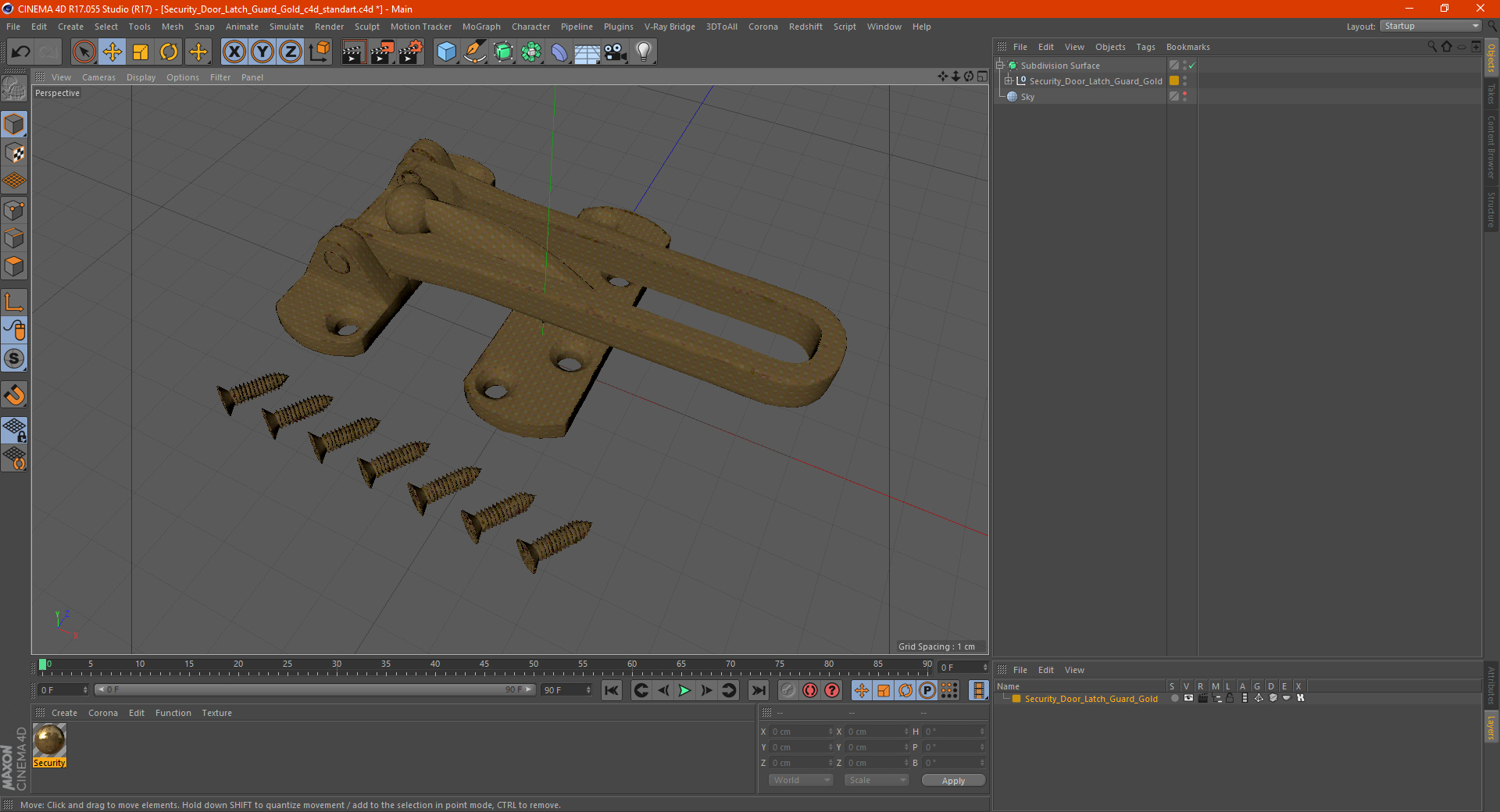1500x812 pixels.
Task: Open the MoGraph menu
Action: tap(481, 27)
